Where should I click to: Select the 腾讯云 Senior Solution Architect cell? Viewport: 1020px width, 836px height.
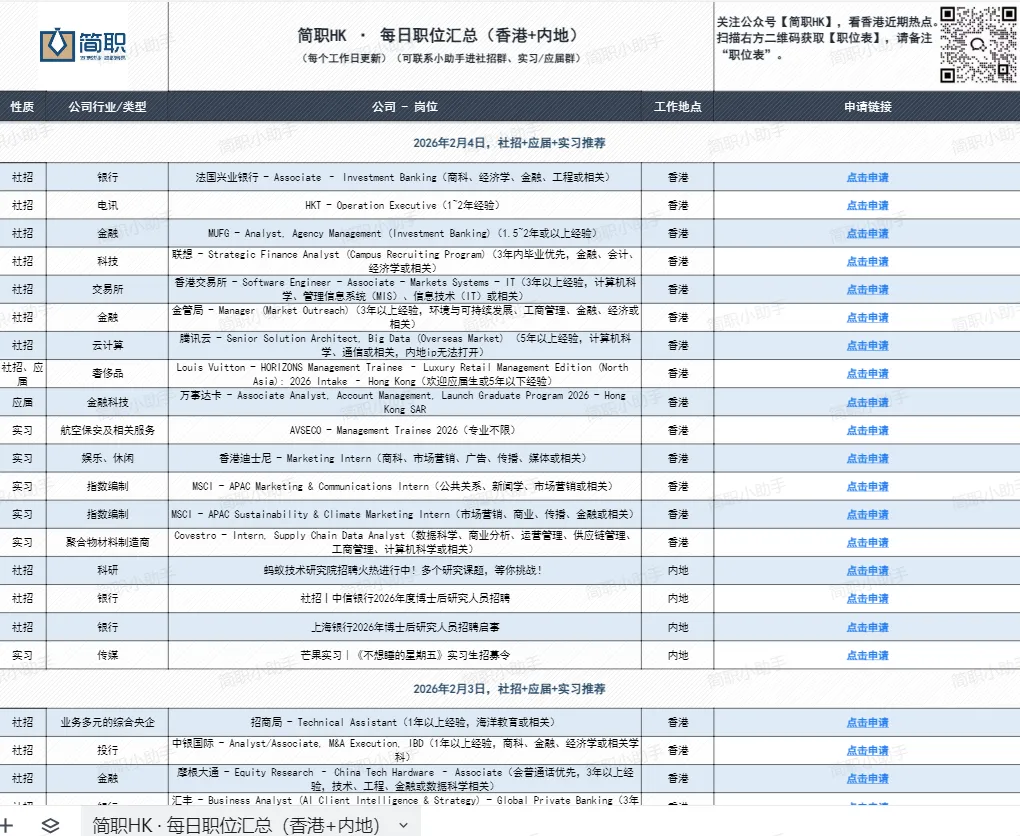point(405,345)
